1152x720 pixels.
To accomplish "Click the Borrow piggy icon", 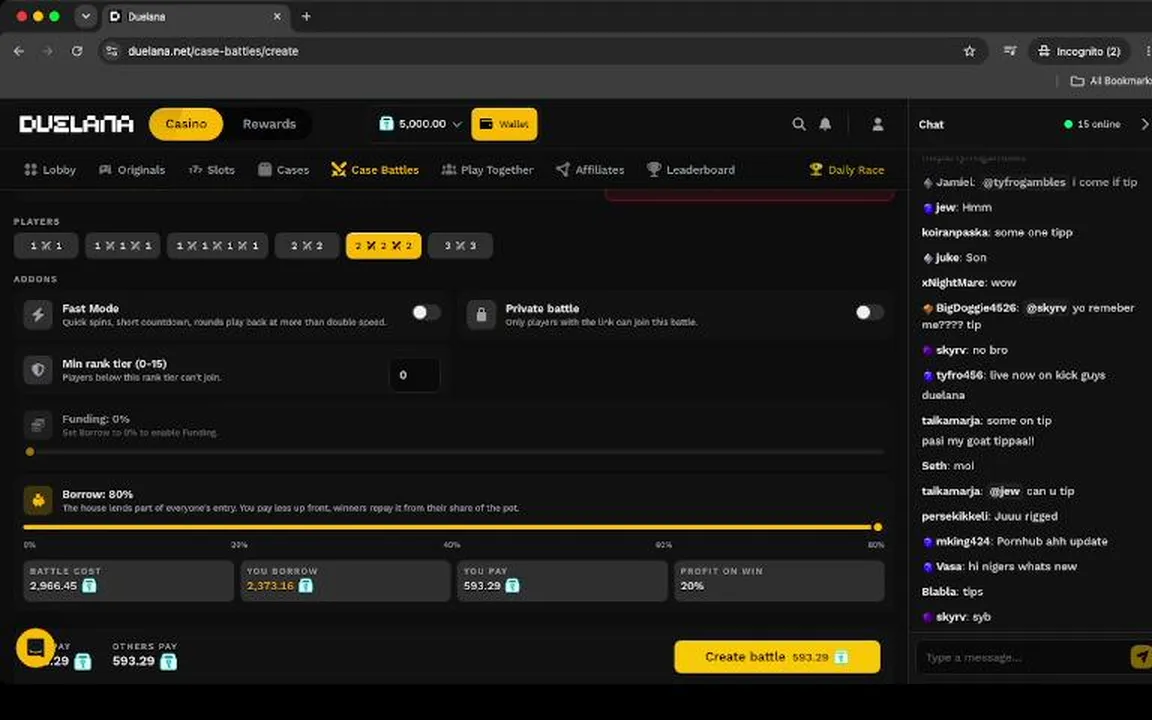I will coord(37,500).
